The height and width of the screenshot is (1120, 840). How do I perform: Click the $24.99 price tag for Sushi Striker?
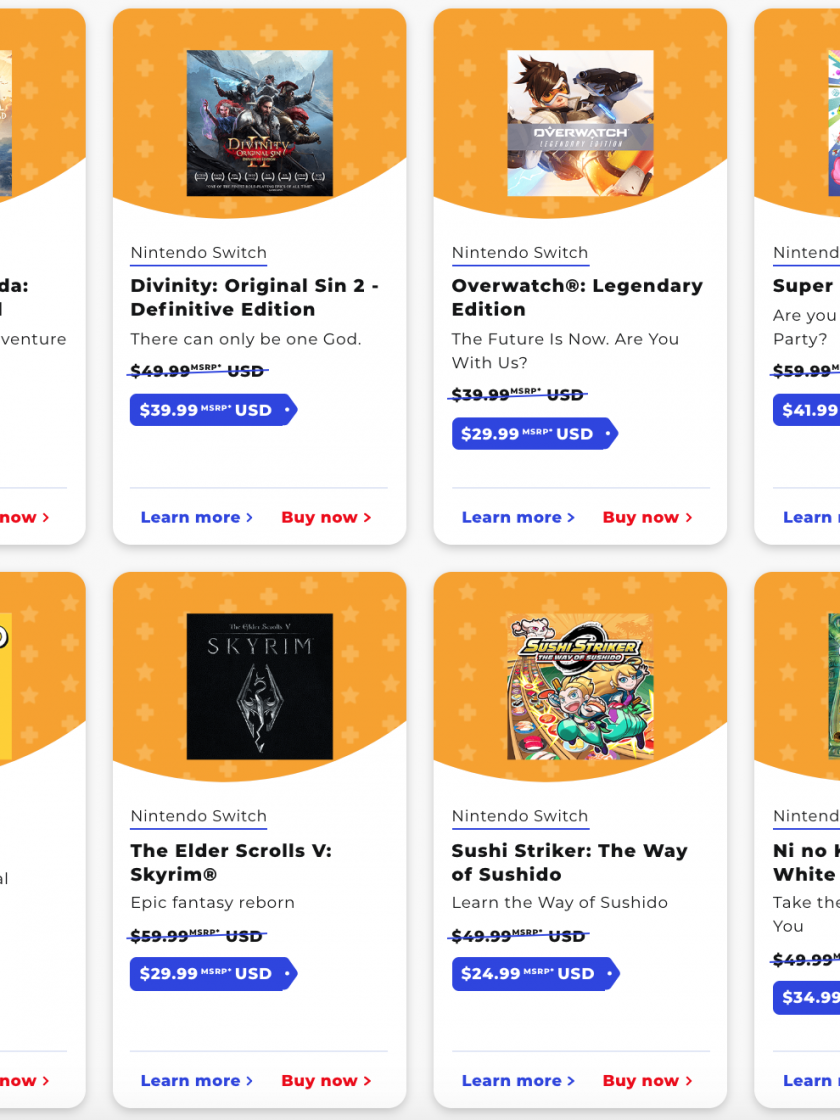click(x=535, y=974)
